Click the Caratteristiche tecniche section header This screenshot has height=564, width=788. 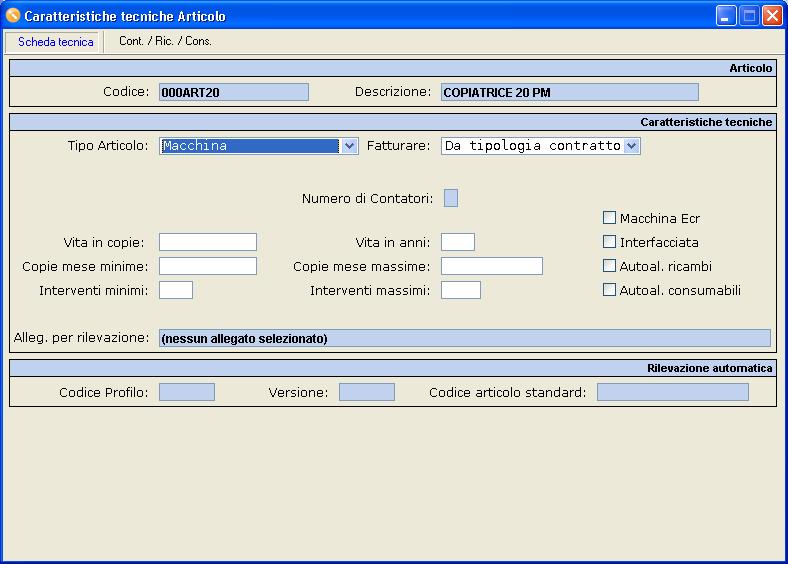point(393,122)
